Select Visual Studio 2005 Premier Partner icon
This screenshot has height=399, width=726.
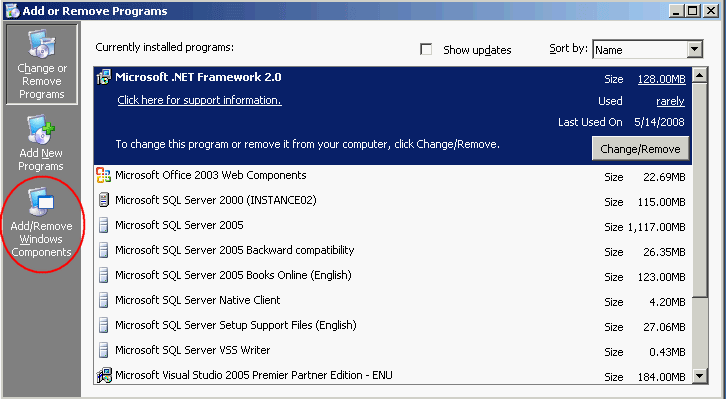pos(104,375)
